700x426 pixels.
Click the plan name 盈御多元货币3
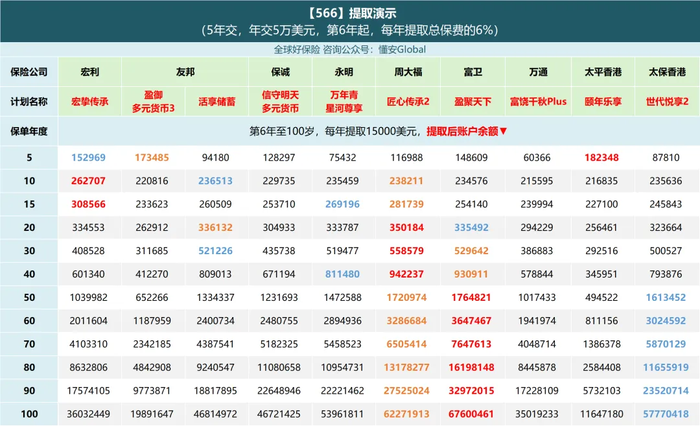click(x=153, y=102)
